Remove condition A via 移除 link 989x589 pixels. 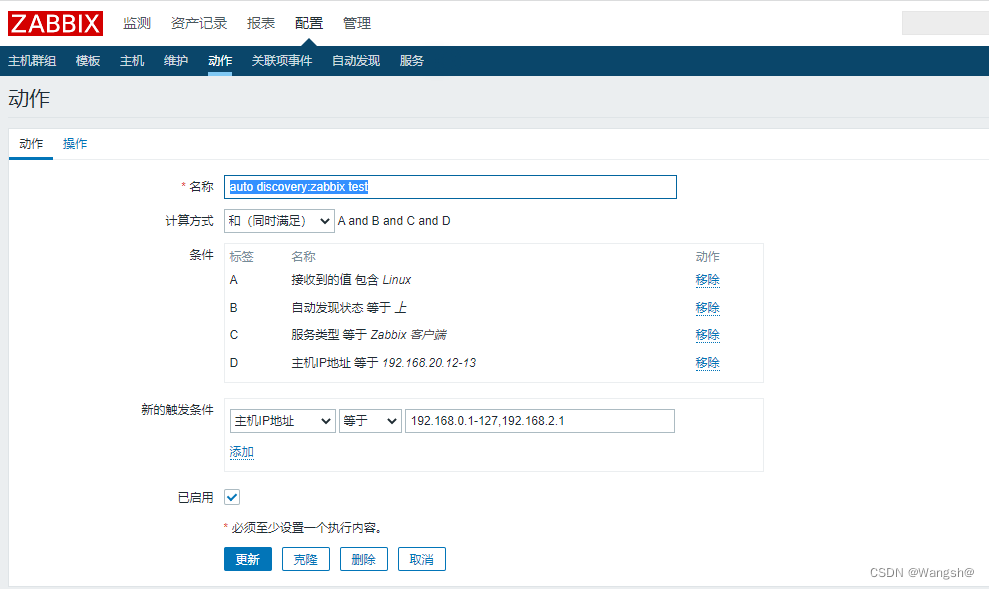click(x=707, y=280)
